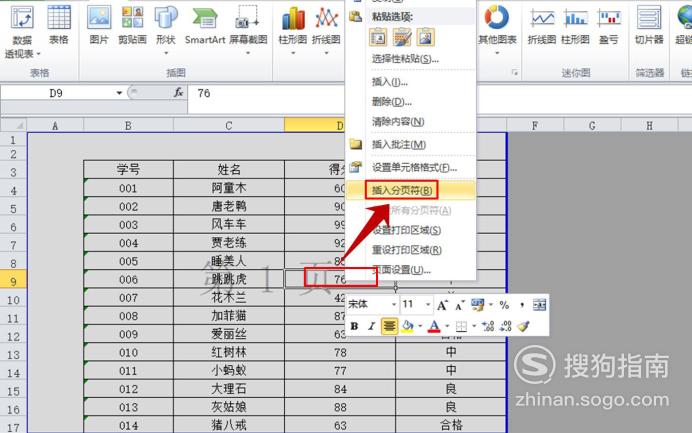Select row 9 header
The height and width of the screenshot is (433, 692).
[13, 281]
